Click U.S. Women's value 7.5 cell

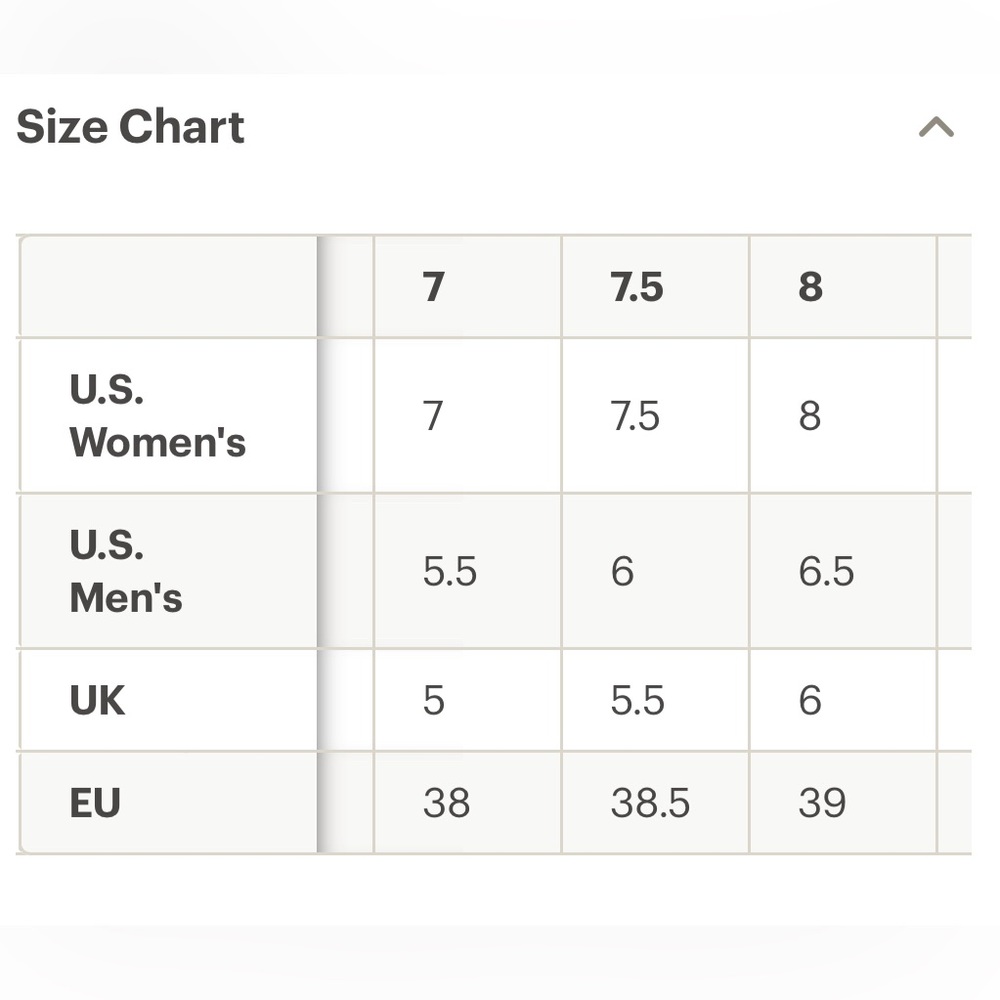tap(655, 416)
